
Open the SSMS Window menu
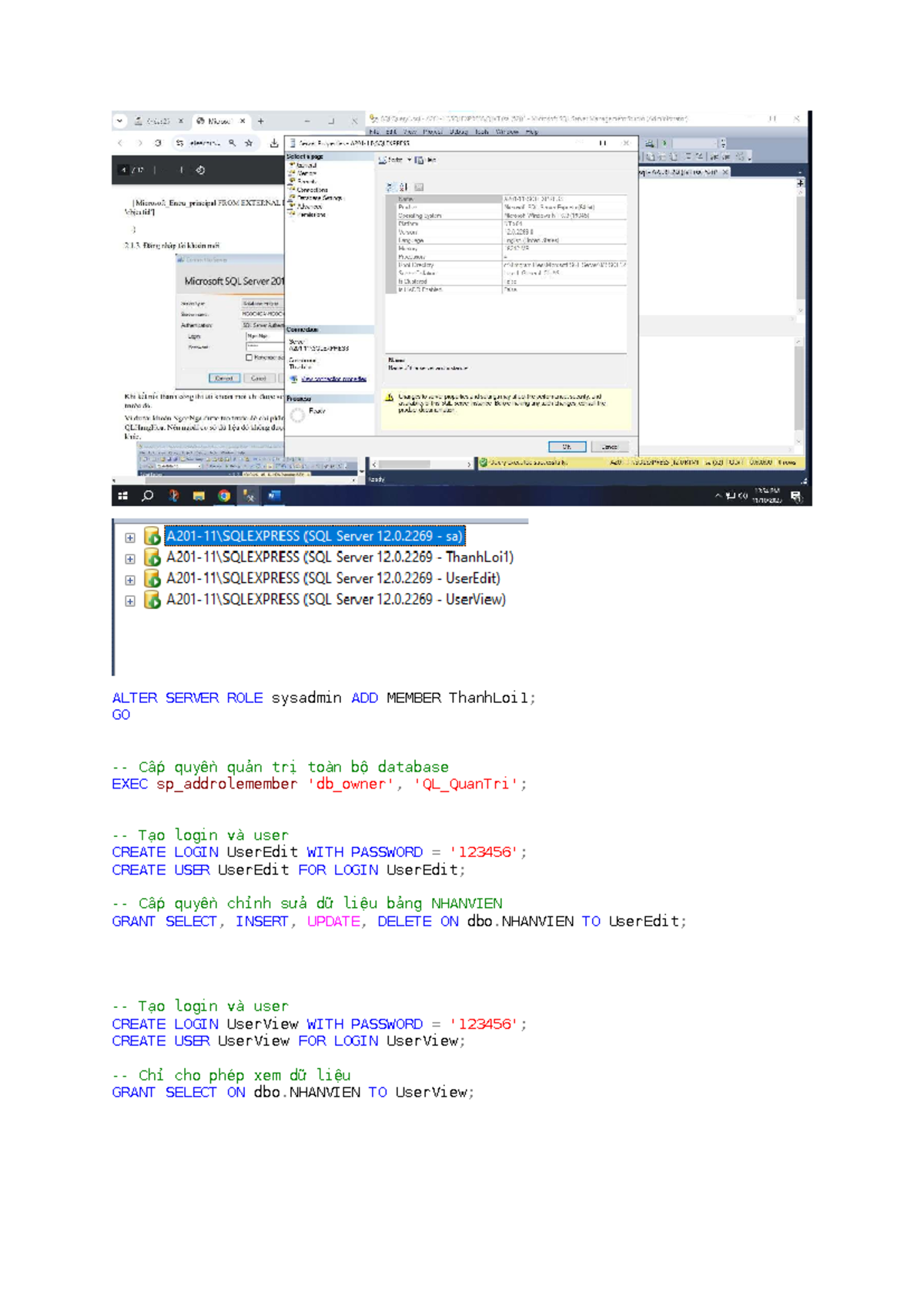(x=507, y=132)
